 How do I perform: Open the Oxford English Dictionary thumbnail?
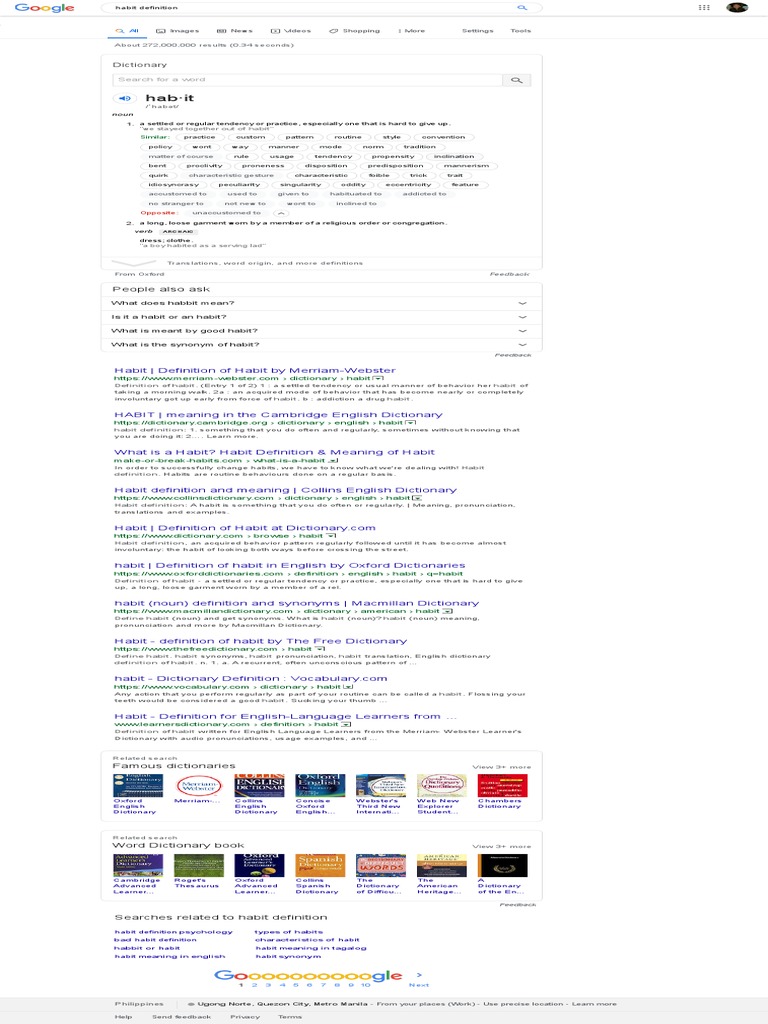point(138,786)
